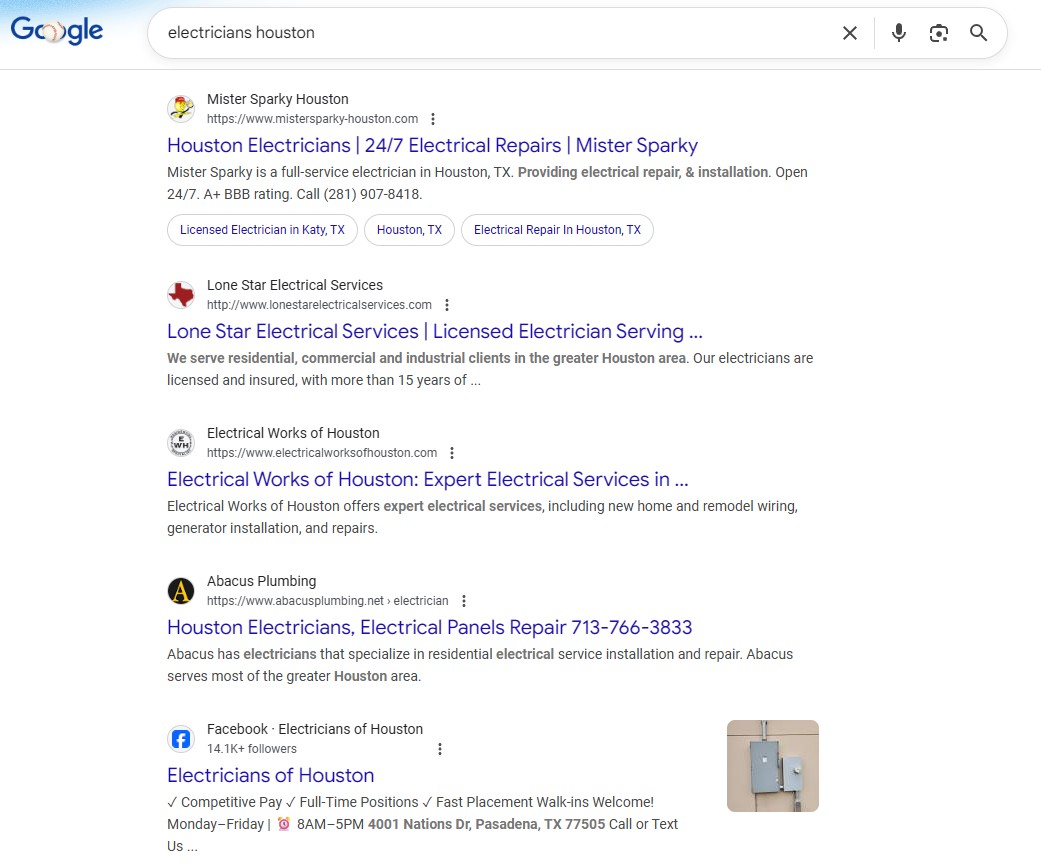Click the Abacus Plumbing favicon
This screenshot has height=867, width=1041.
point(181,591)
